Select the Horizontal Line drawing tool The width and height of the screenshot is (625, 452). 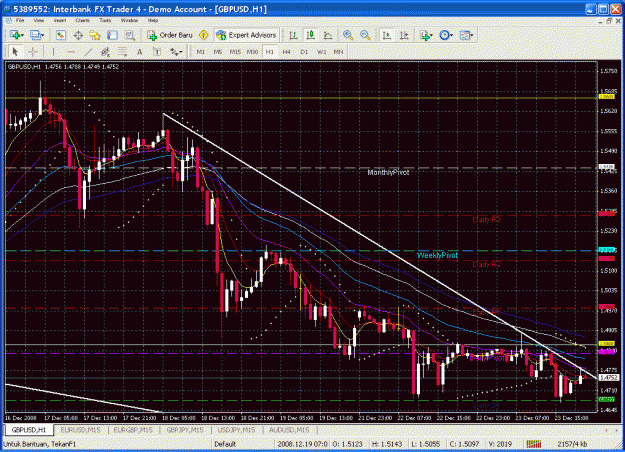71,51
